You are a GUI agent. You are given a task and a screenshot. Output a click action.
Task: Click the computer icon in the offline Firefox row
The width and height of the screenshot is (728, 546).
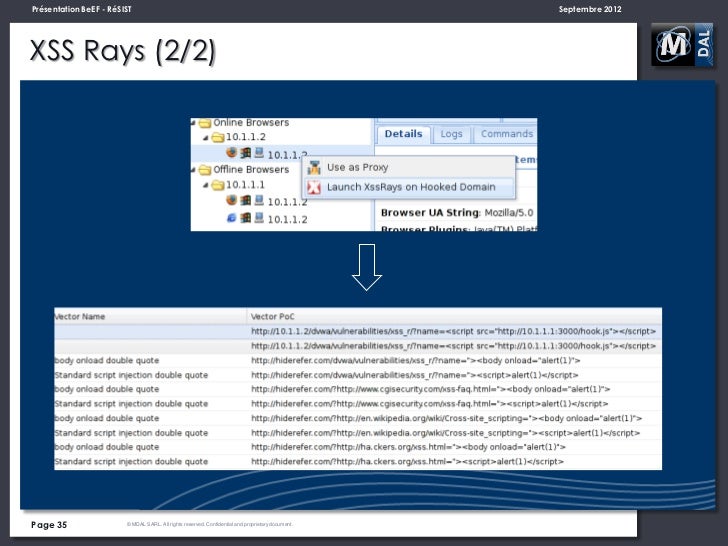[259, 200]
